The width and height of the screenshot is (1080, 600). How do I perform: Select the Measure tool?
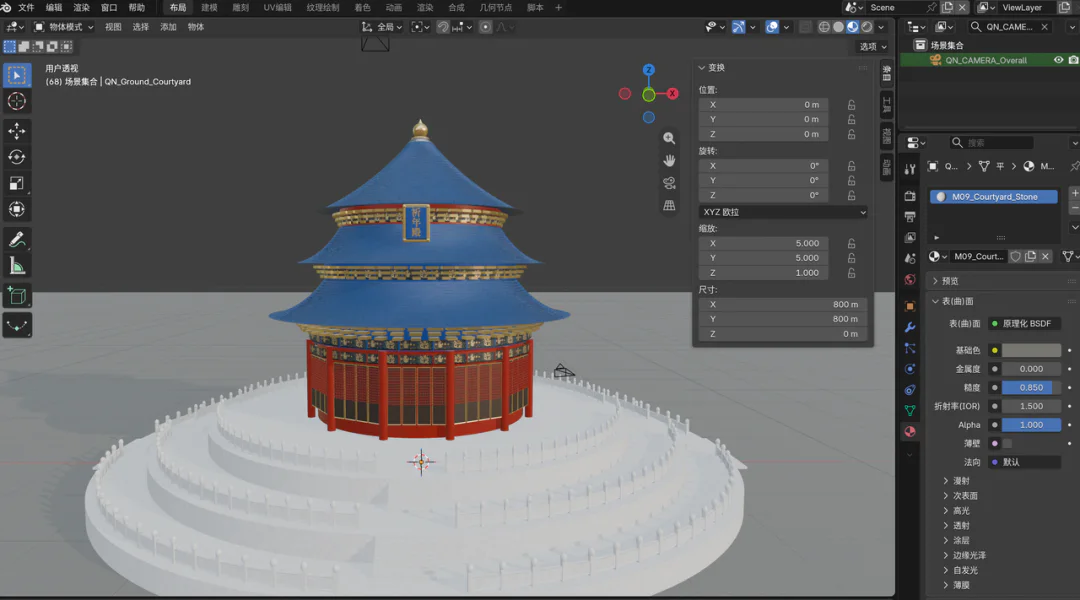(17, 267)
